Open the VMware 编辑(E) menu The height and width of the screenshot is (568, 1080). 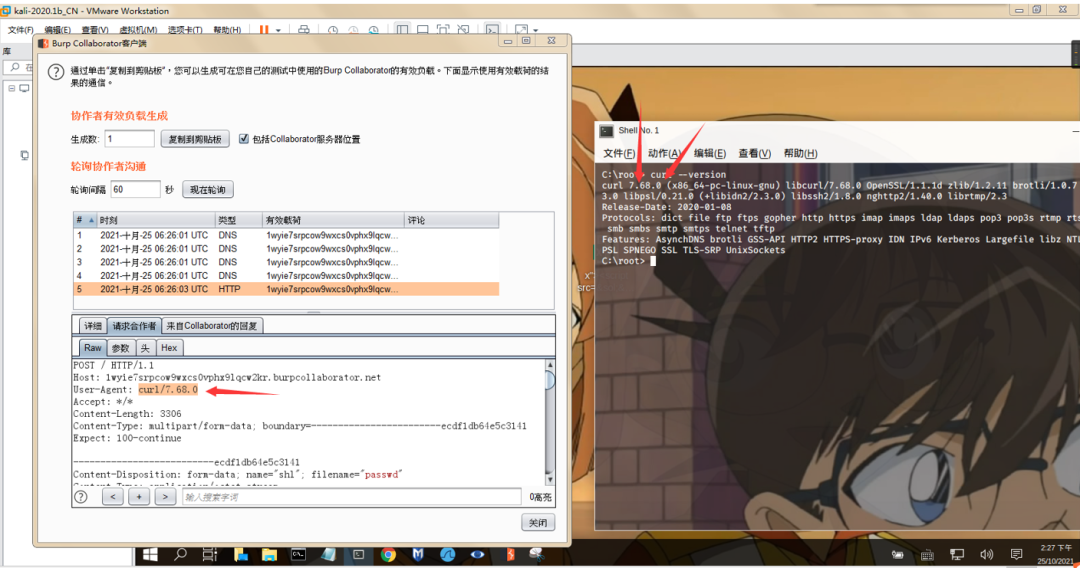point(58,30)
